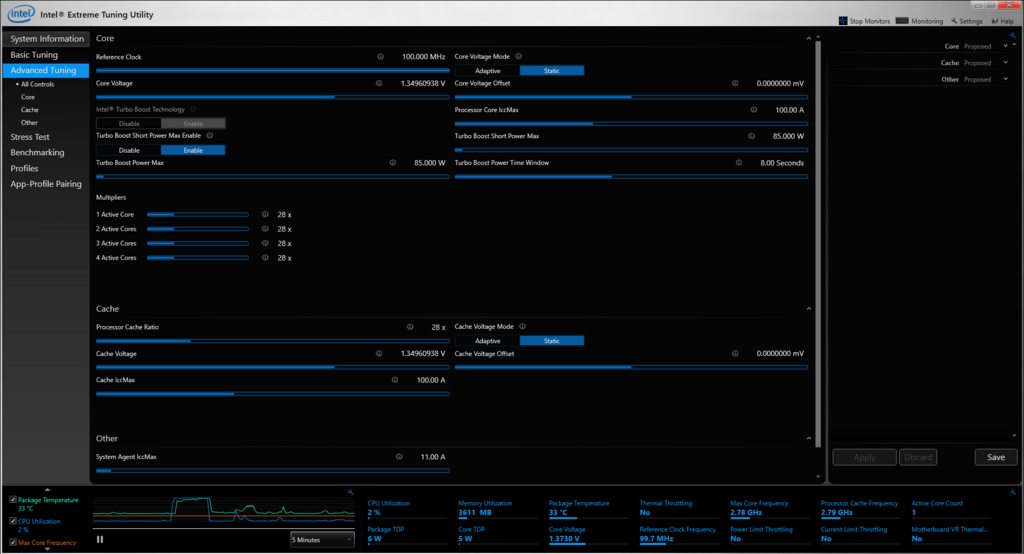Open wrench icon at monitor stats panel corner
The image size is (1024, 554).
click(1013, 492)
